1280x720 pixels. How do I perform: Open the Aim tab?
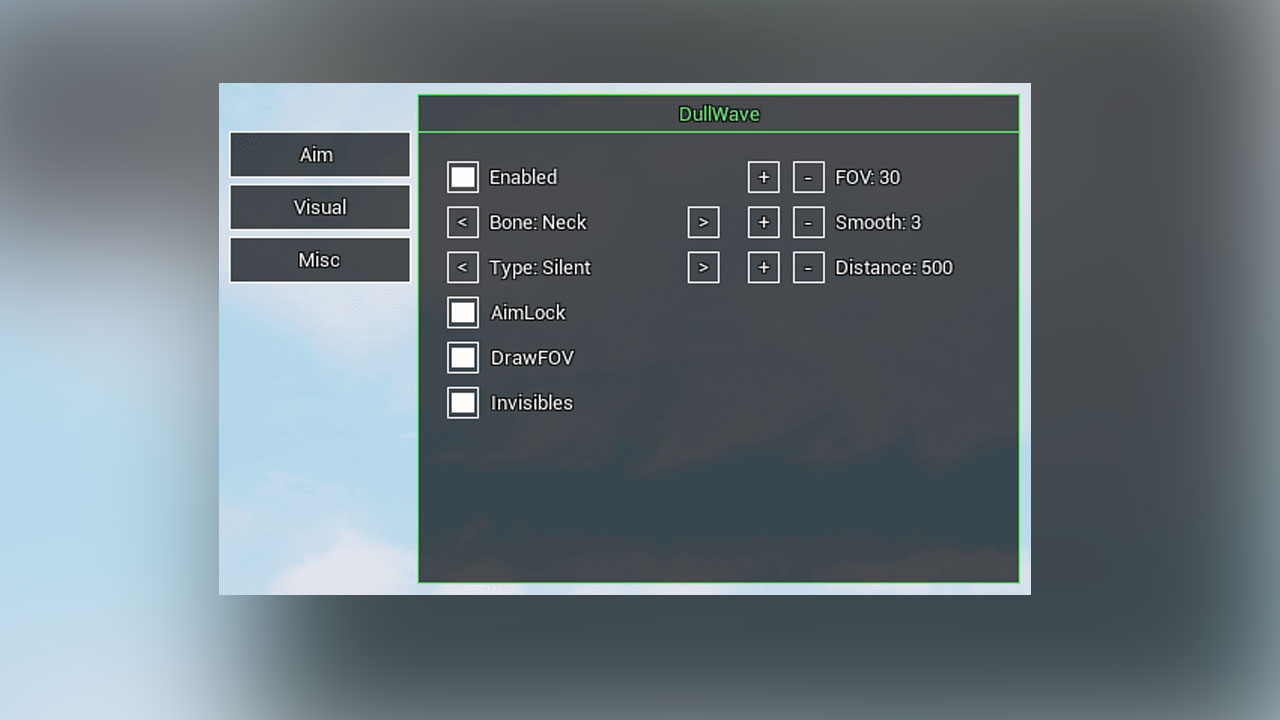(319, 155)
